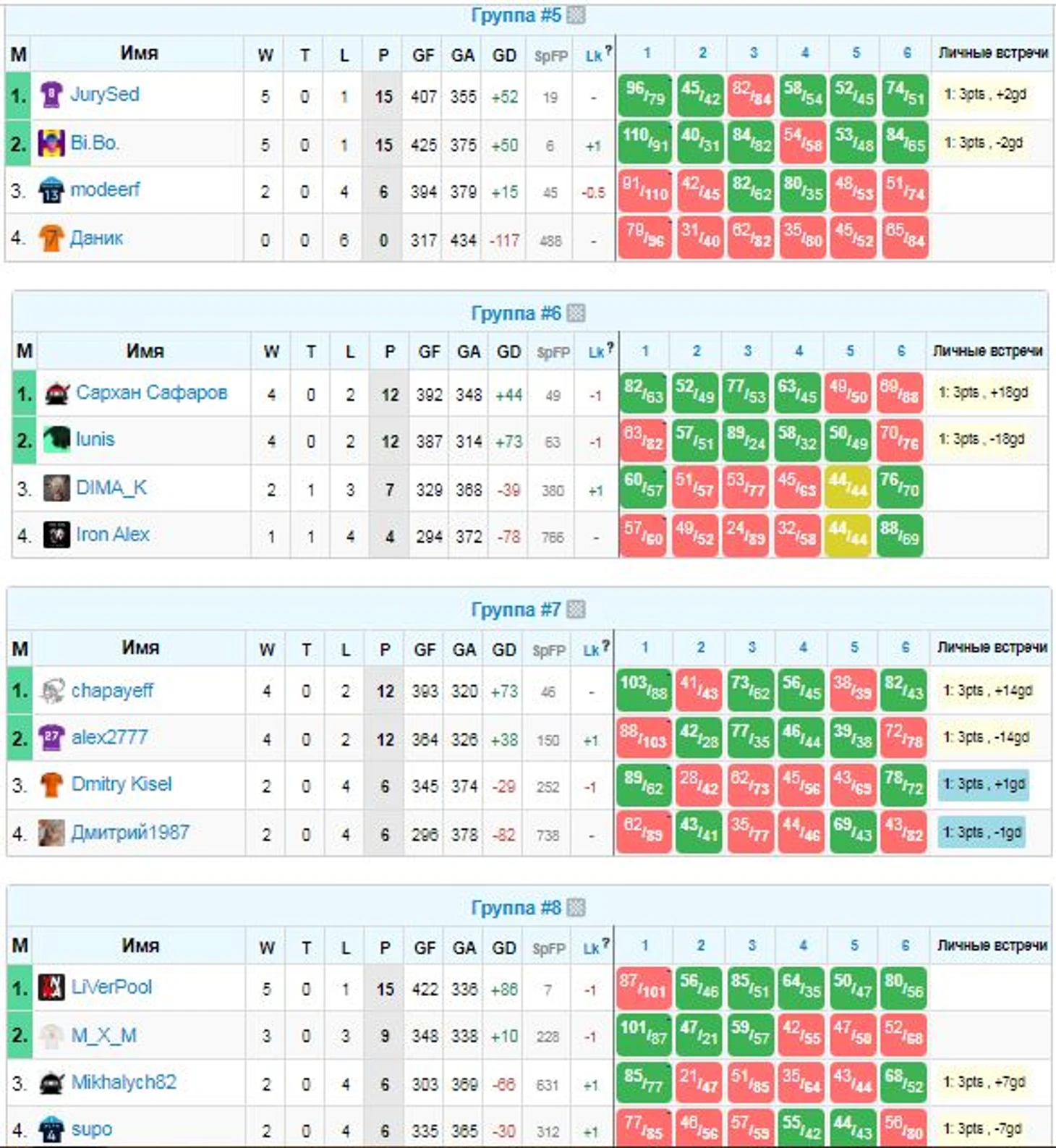Click the grid icon beside Группа #5
Screen dimensions: 1056x1148
(576, 15)
